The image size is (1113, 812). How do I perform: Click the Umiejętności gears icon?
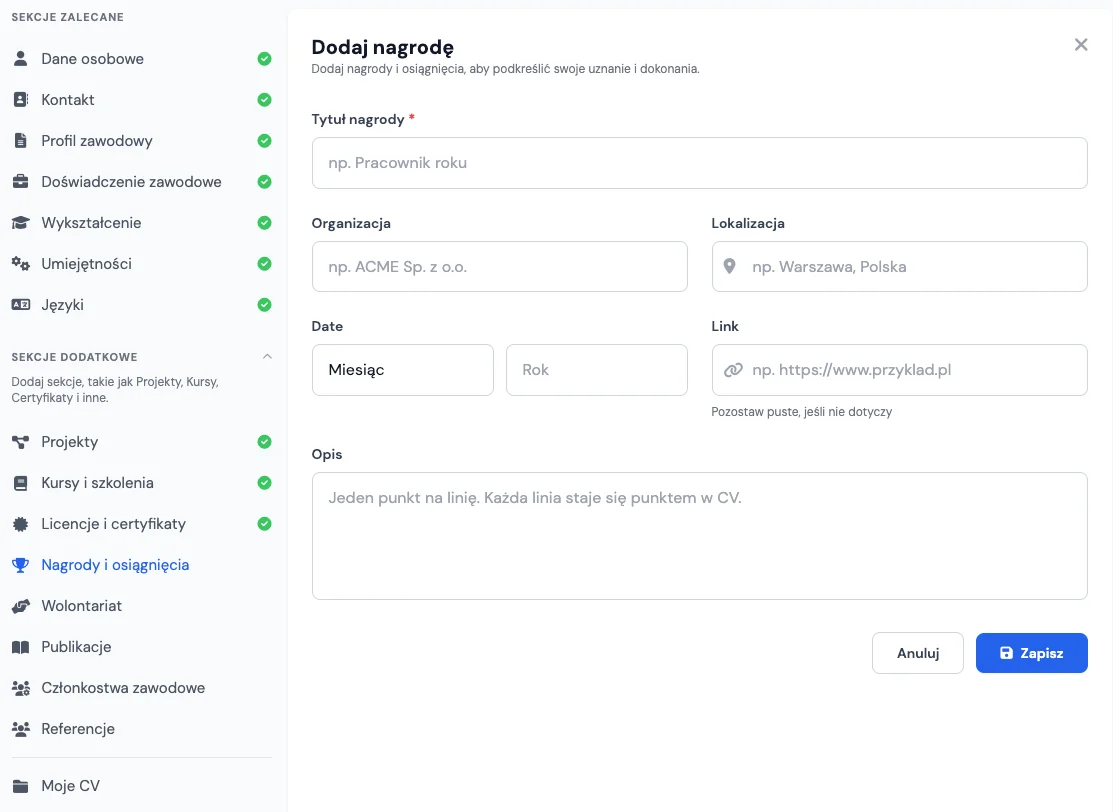tap(21, 264)
